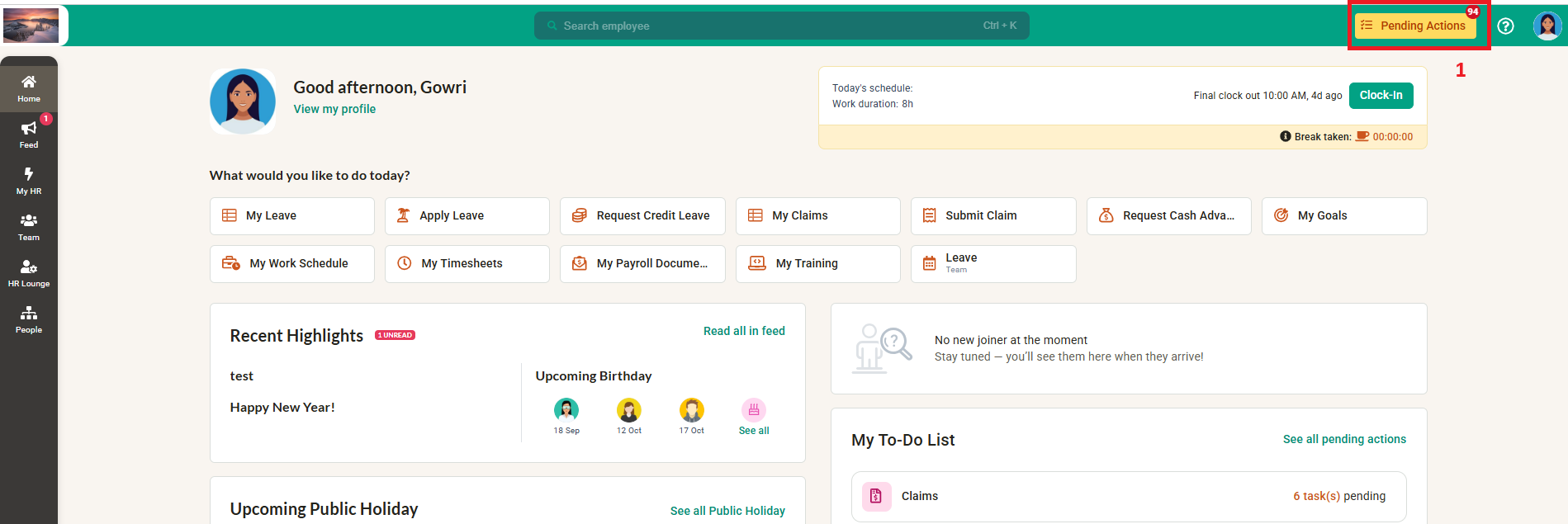1568x524 pixels.
Task: Click See all birthdays cake icon
Action: (754, 410)
